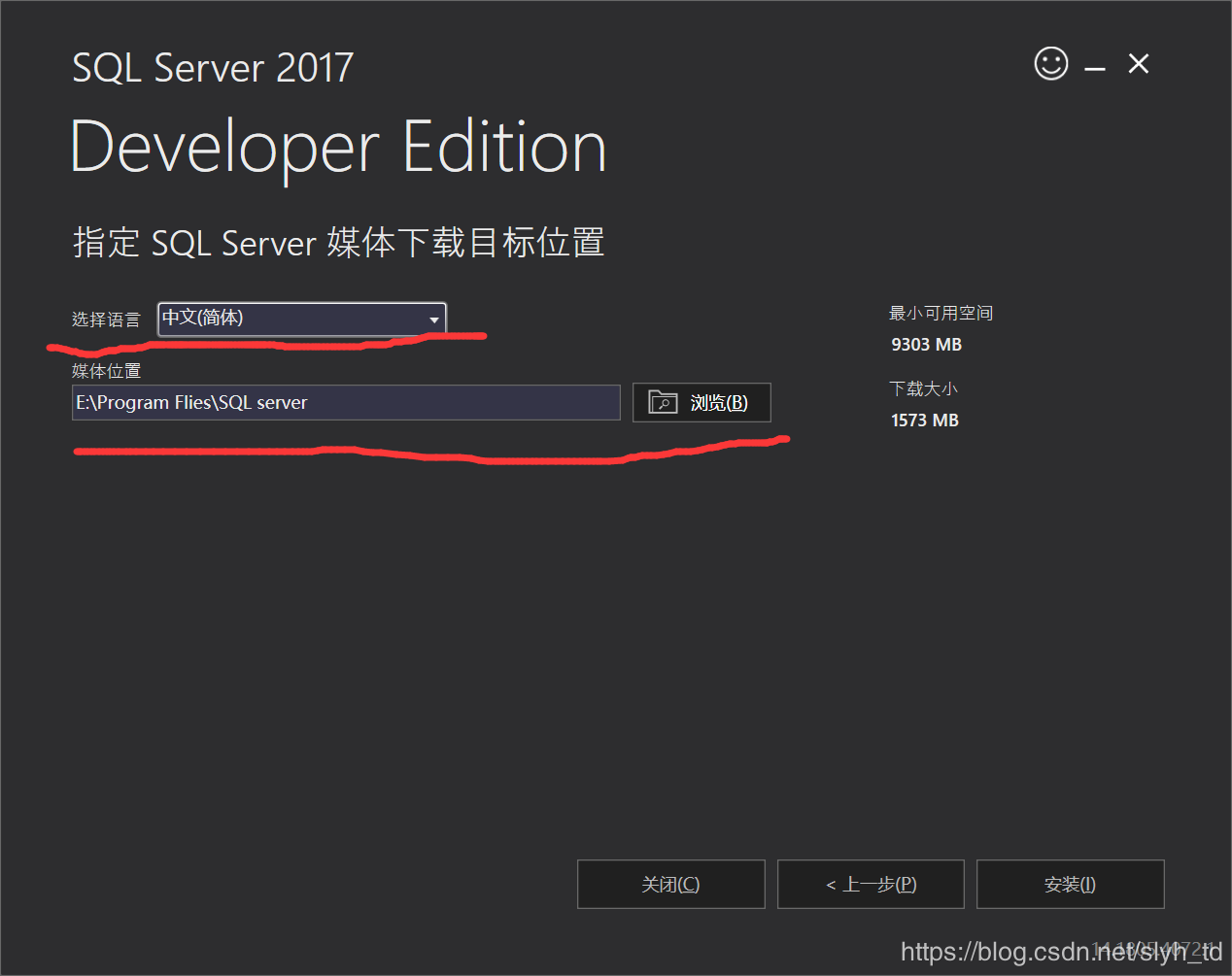Click the folder icon on the browse button
This screenshot has width=1232, height=976.
pyautogui.click(x=663, y=402)
